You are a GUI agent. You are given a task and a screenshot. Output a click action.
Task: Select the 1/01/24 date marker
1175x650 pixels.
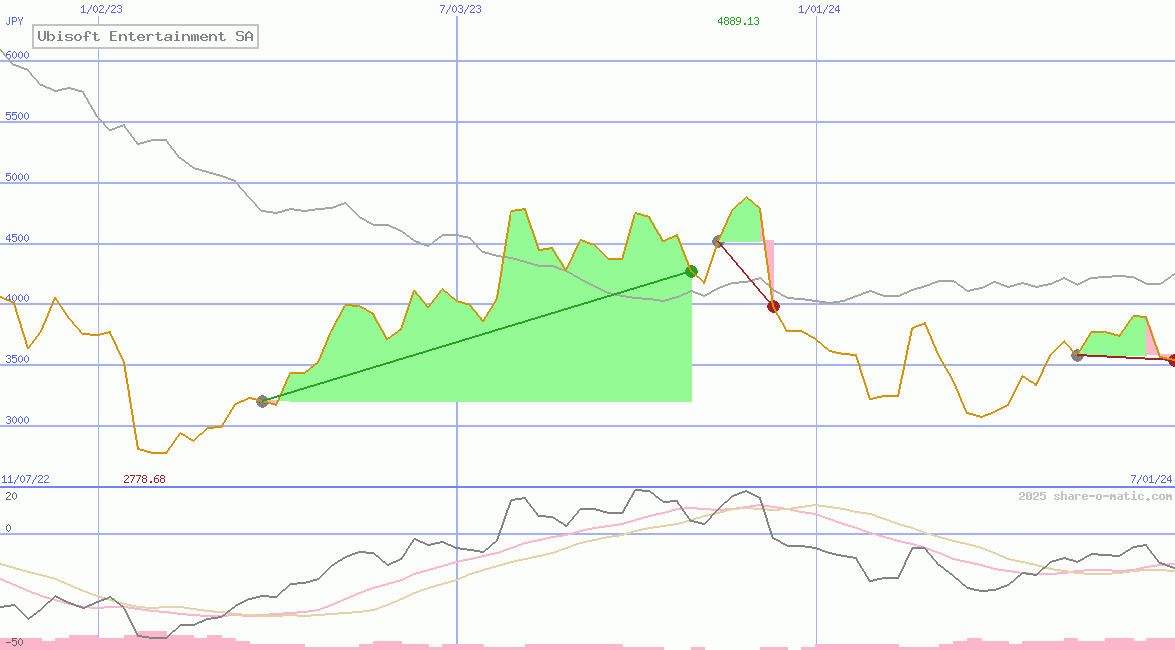(819, 9)
